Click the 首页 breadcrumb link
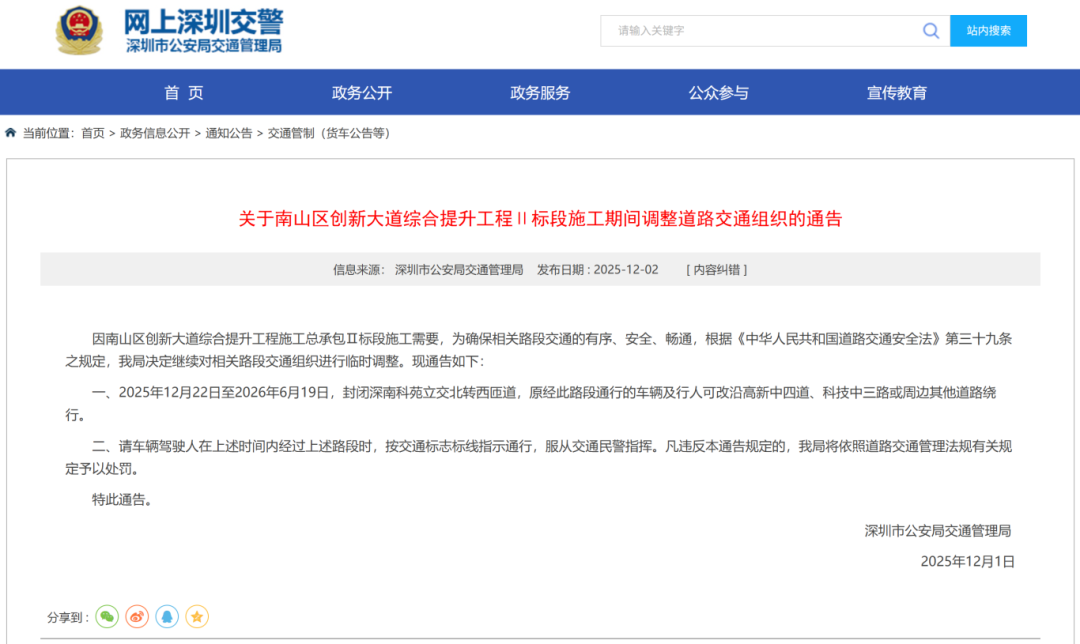Viewport: 1080px width, 644px height. click(x=92, y=133)
